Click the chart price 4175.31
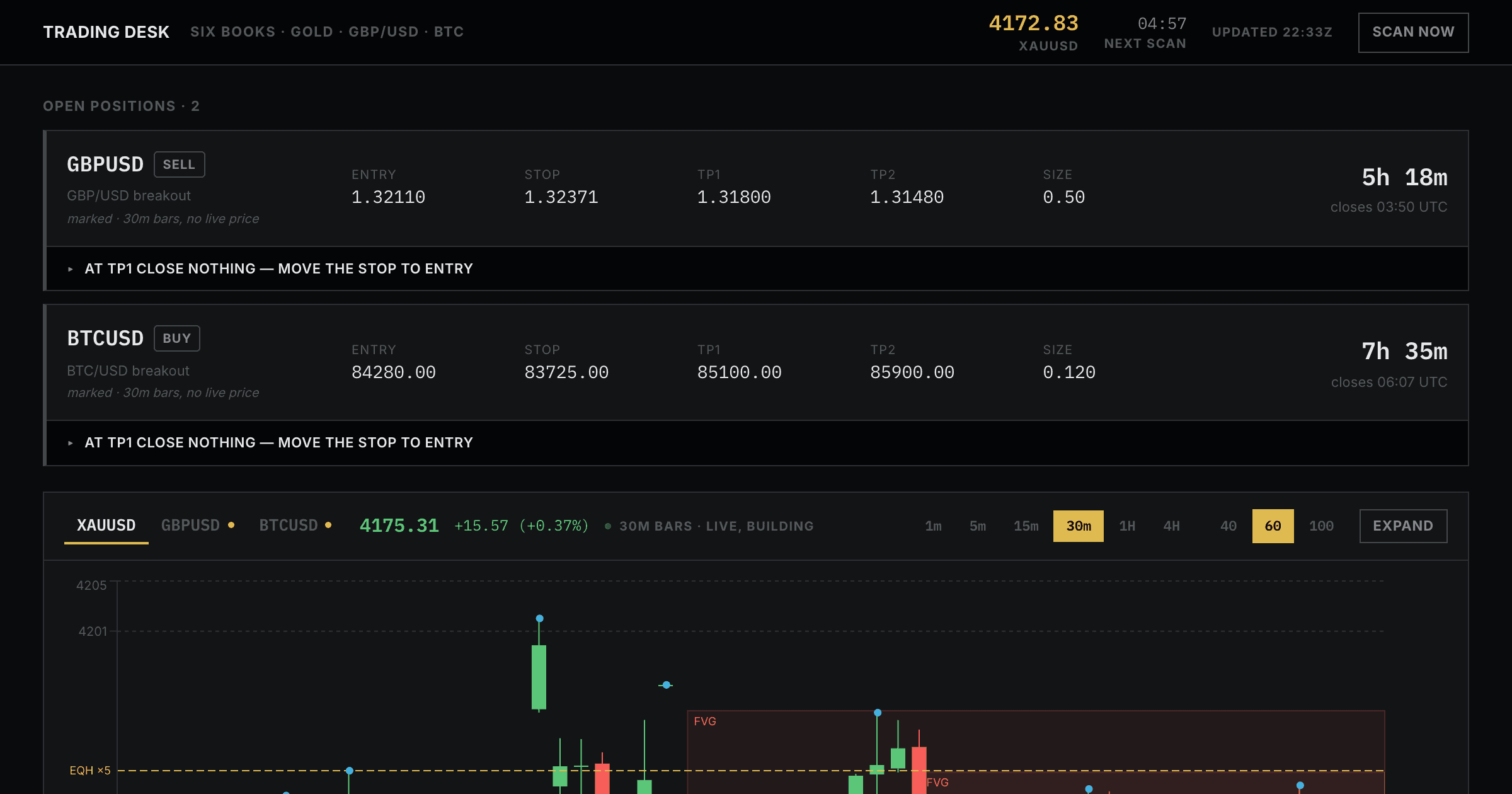Image resolution: width=1512 pixels, height=794 pixels. point(399,526)
